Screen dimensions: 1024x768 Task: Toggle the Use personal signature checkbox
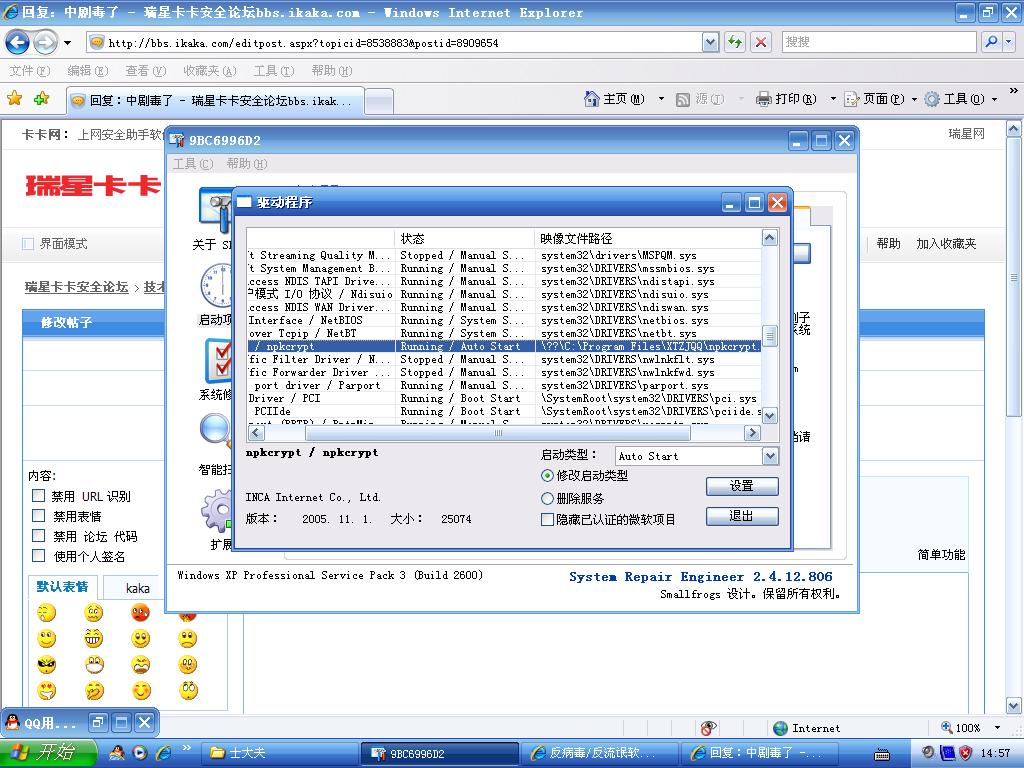(39, 556)
